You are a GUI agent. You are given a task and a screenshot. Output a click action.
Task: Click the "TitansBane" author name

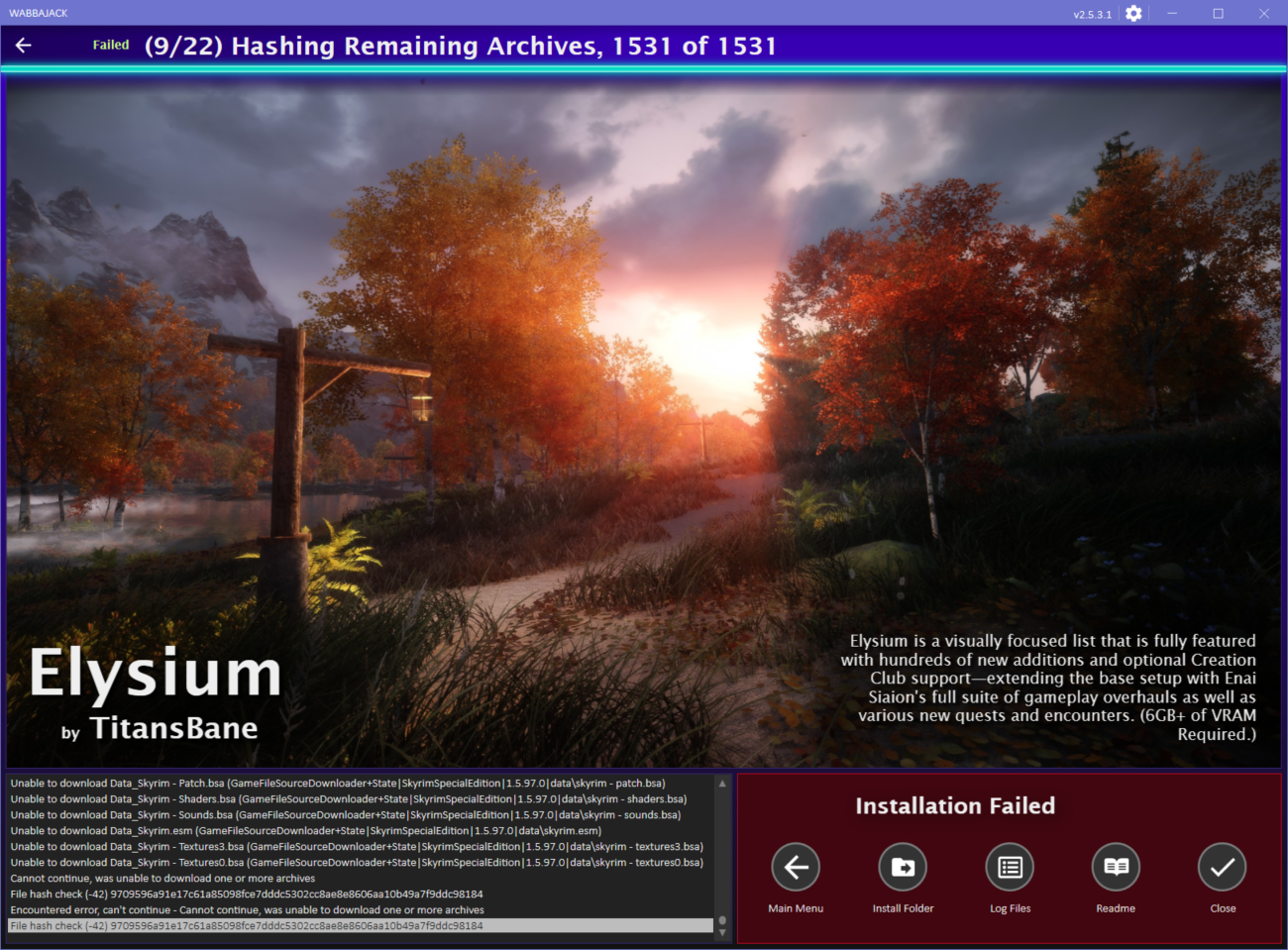pos(174,728)
